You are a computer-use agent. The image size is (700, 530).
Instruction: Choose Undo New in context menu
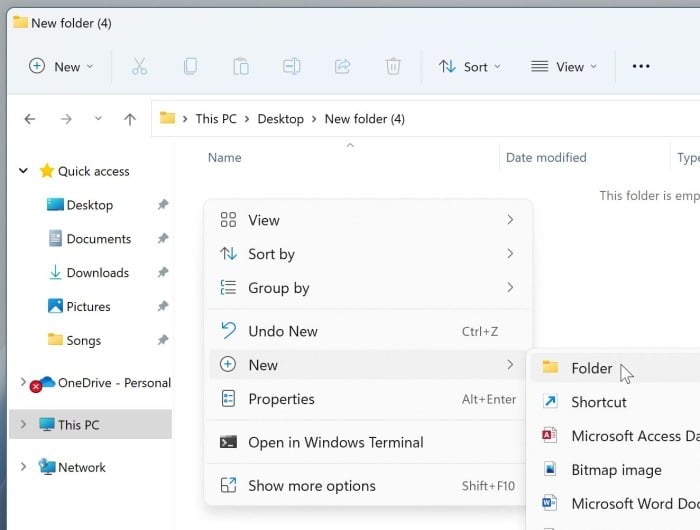(x=368, y=331)
